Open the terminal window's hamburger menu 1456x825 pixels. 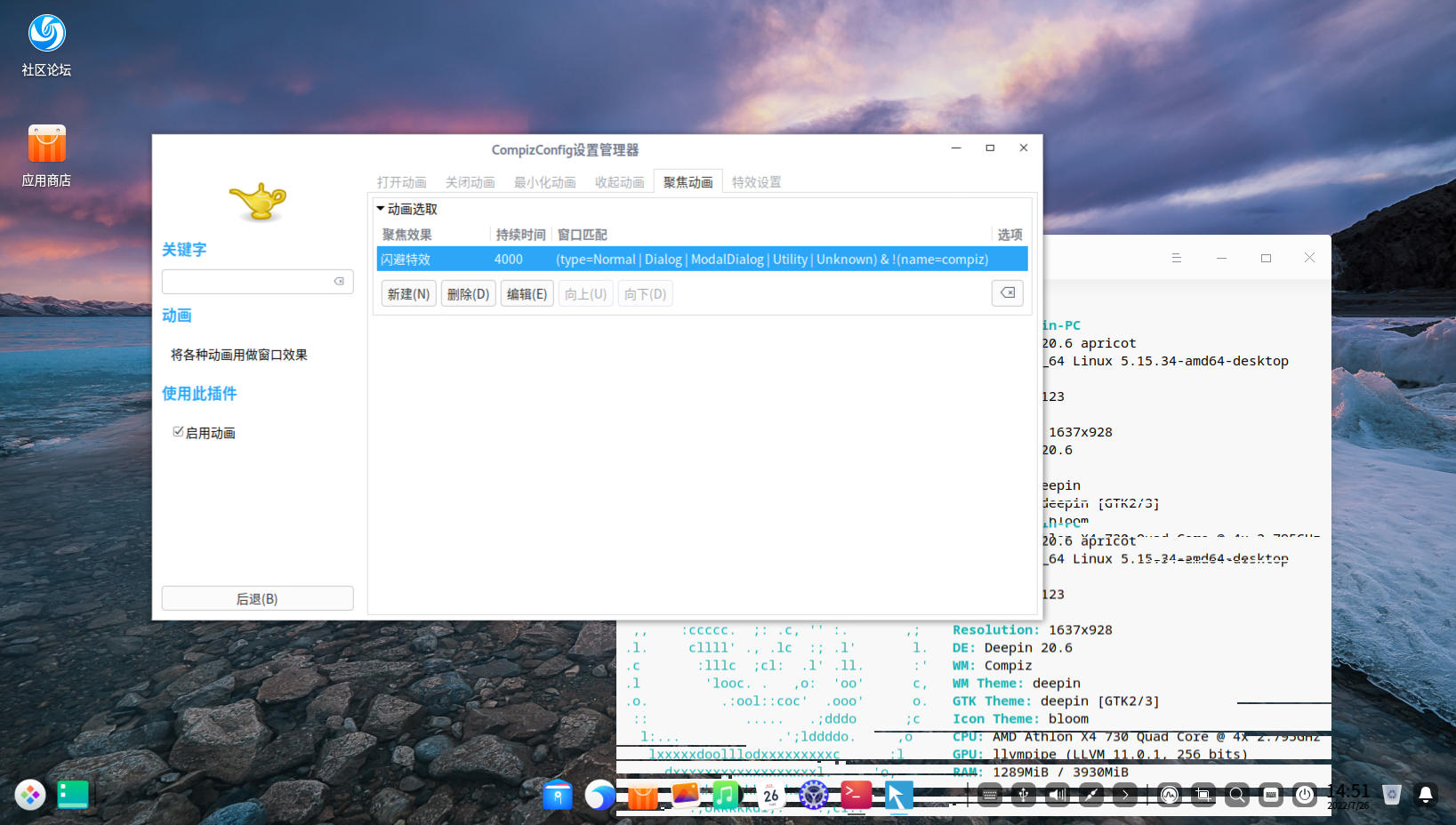click(1177, 258)
